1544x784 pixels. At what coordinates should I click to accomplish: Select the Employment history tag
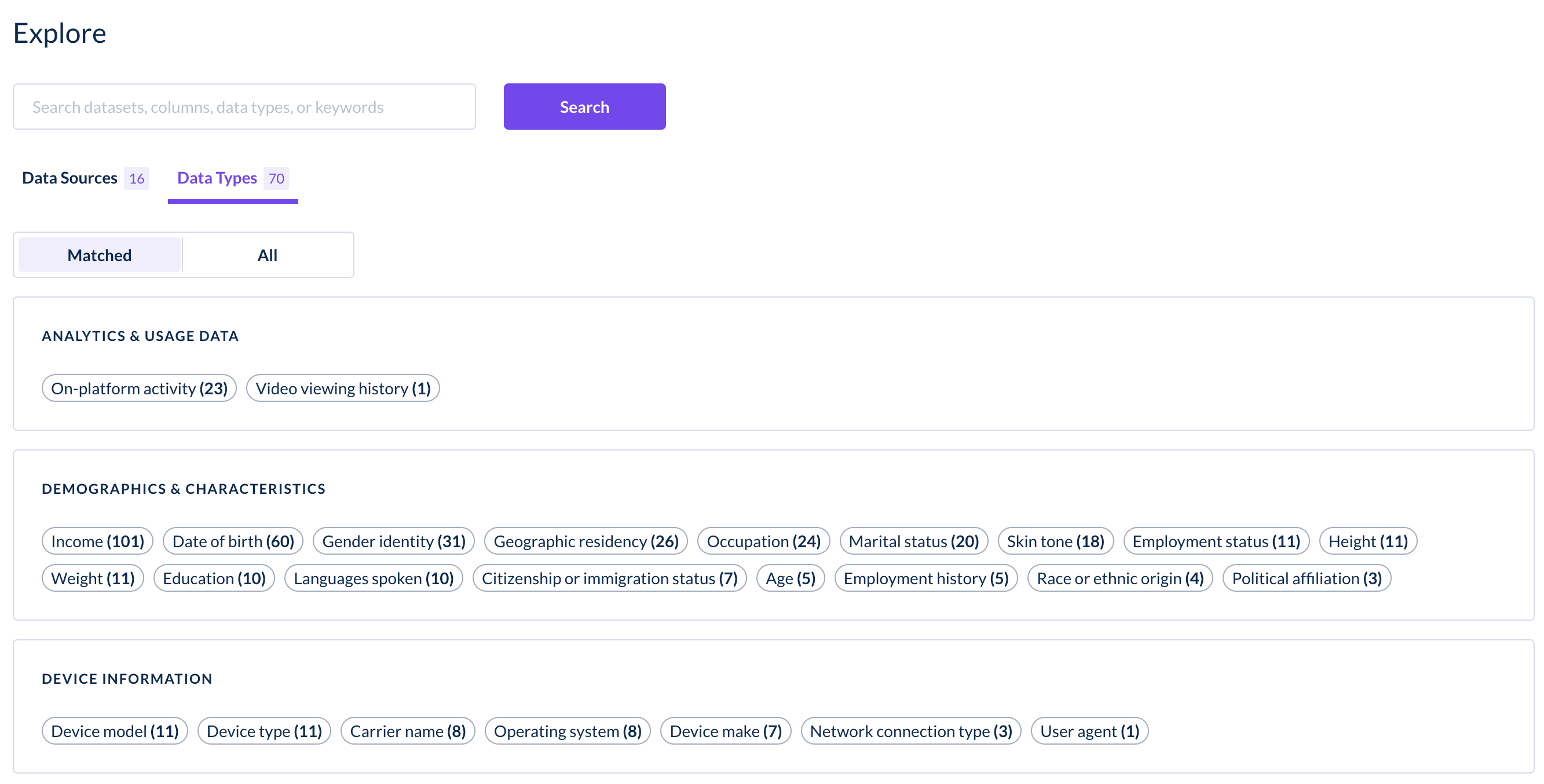coord(926,578)
